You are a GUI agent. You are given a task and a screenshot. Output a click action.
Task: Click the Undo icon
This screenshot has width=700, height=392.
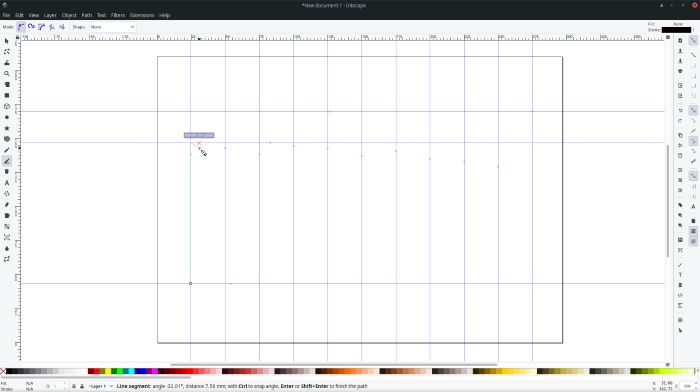coord(680,110)
